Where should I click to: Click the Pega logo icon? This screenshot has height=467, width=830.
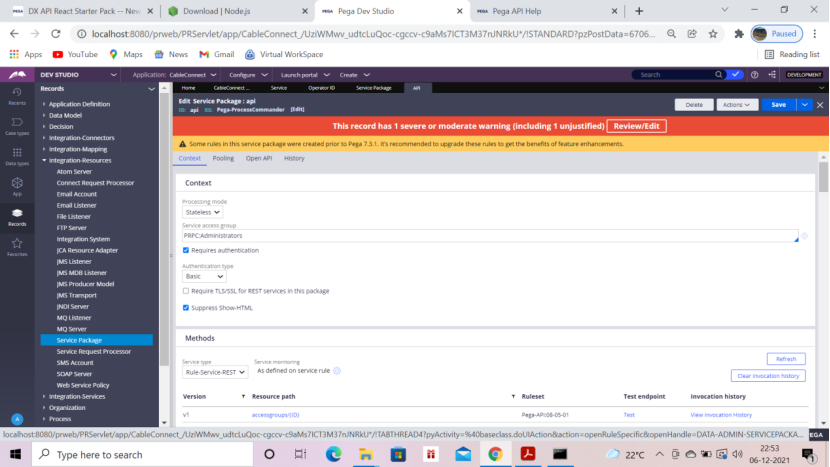point(17,75)
